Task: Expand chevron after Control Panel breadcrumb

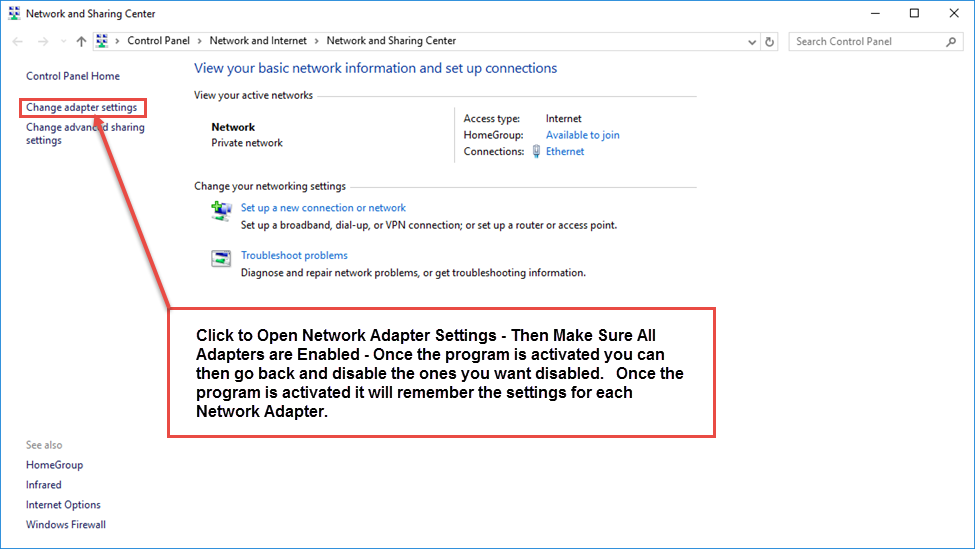Action: pyautogui.click(x=200, y=41)
